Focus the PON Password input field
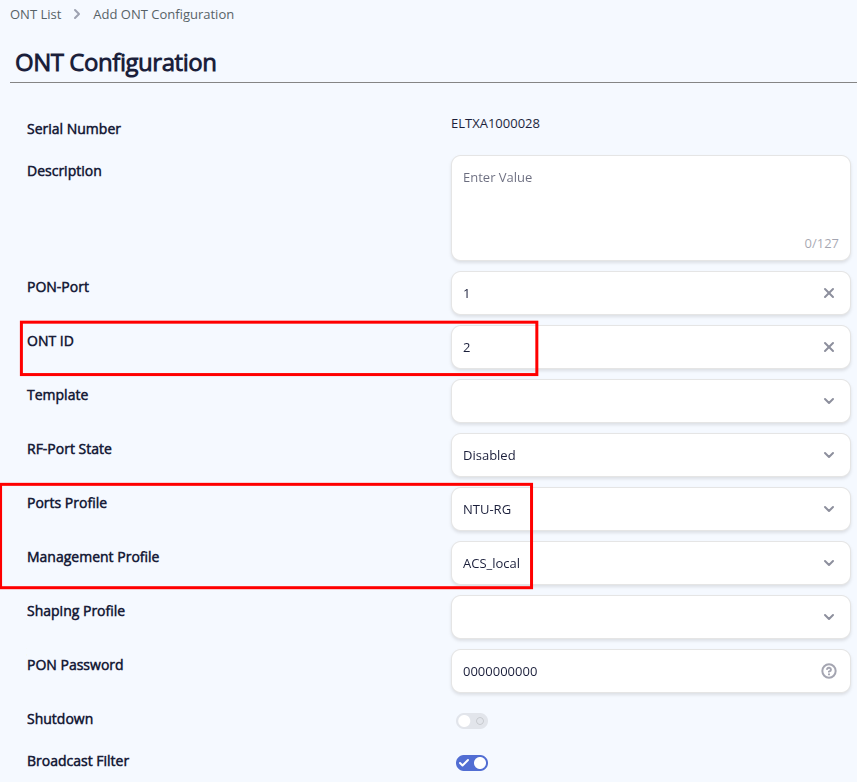 click(630, 671)
